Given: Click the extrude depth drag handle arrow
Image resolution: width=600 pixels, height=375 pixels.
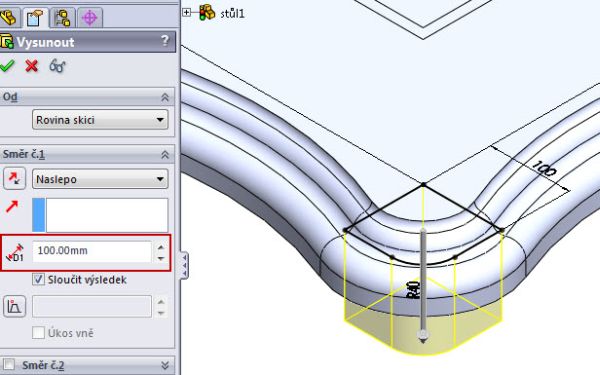Looking at the screenshot, I should (x=423, y=337).
